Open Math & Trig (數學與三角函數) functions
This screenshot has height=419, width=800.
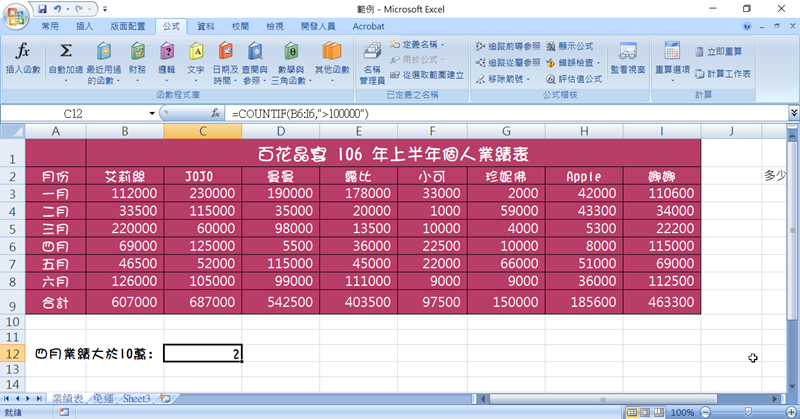pyautogui.click(x=290, y=63)
